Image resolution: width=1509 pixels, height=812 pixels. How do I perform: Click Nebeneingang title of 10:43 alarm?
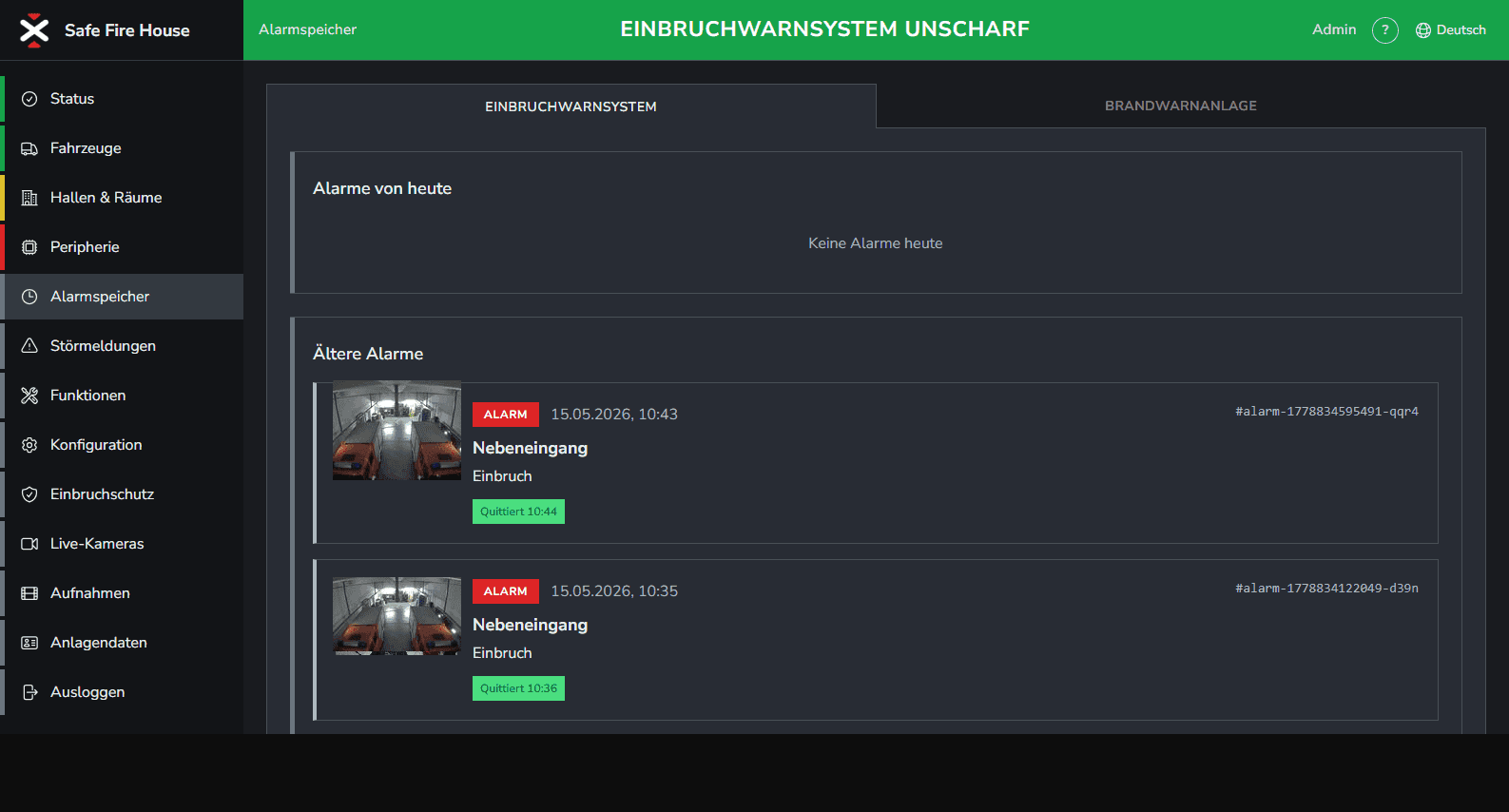click(x=530, y=448)
